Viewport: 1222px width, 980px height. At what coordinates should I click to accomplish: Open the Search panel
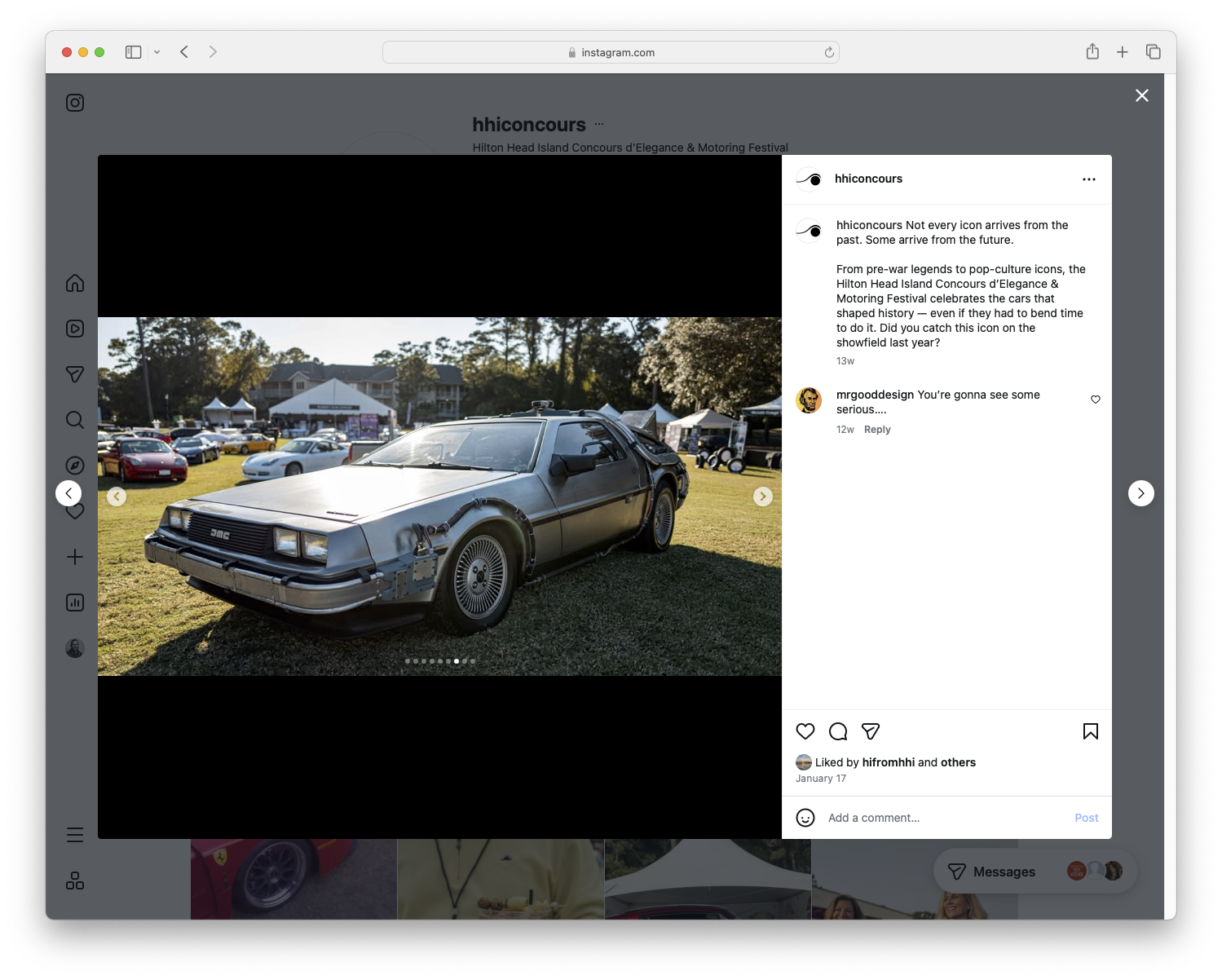point(74,419)
